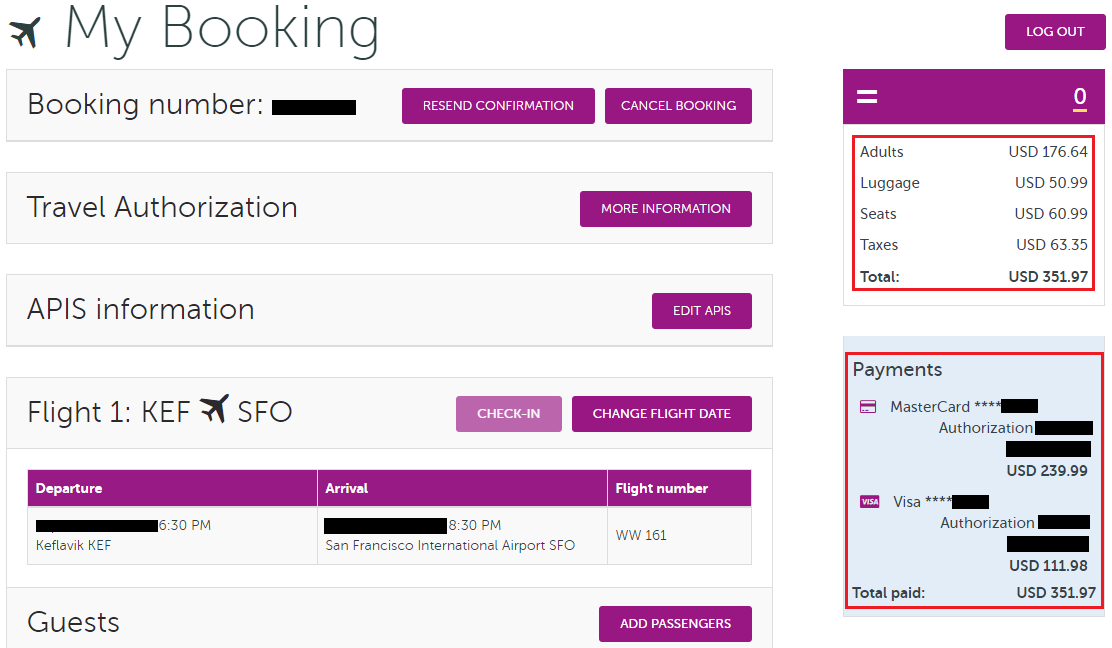Click the hamburger menu icon in purple cart header
Image resolution: width=1112 pixels, height=648 pixels.
coord(867,97)
